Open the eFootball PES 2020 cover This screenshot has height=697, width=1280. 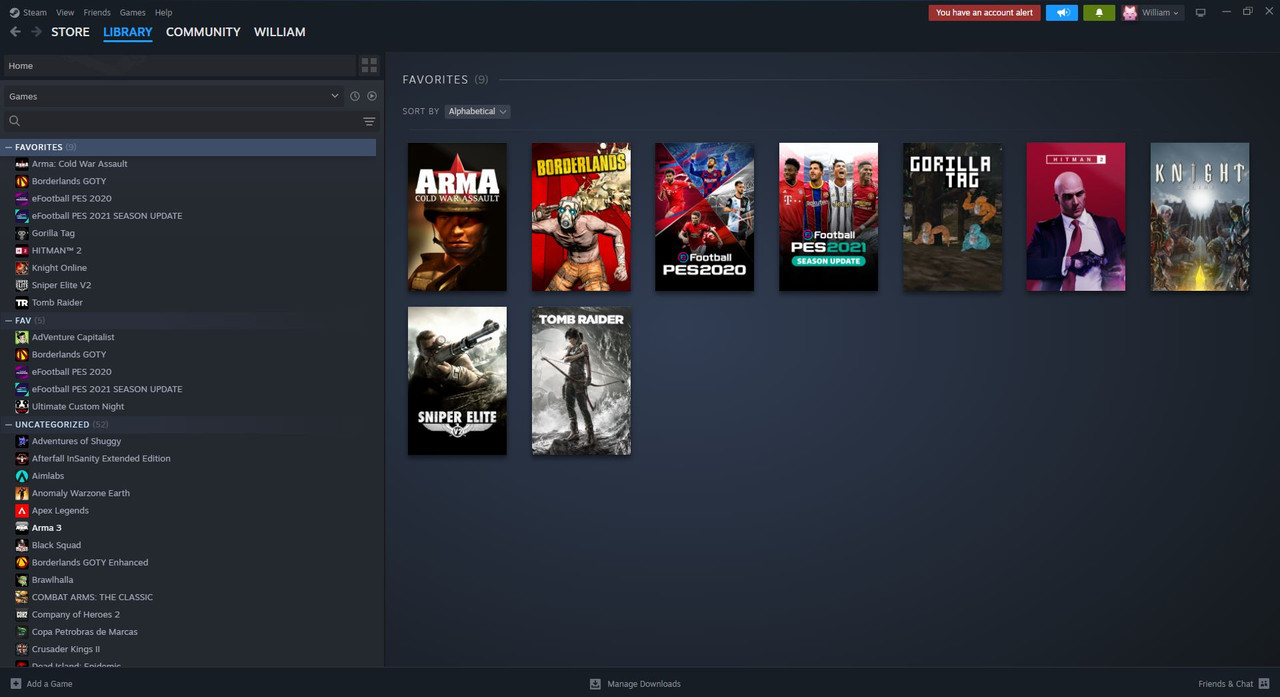coord(705,217)
